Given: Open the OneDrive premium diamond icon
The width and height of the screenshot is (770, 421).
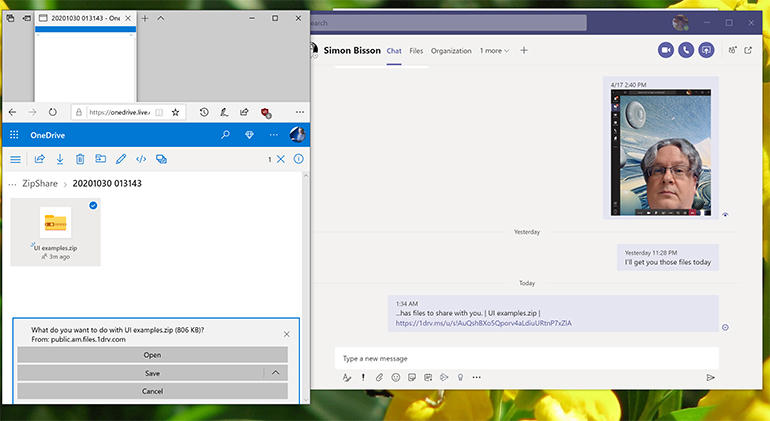Looking at the screenshot, I should 249,135.
